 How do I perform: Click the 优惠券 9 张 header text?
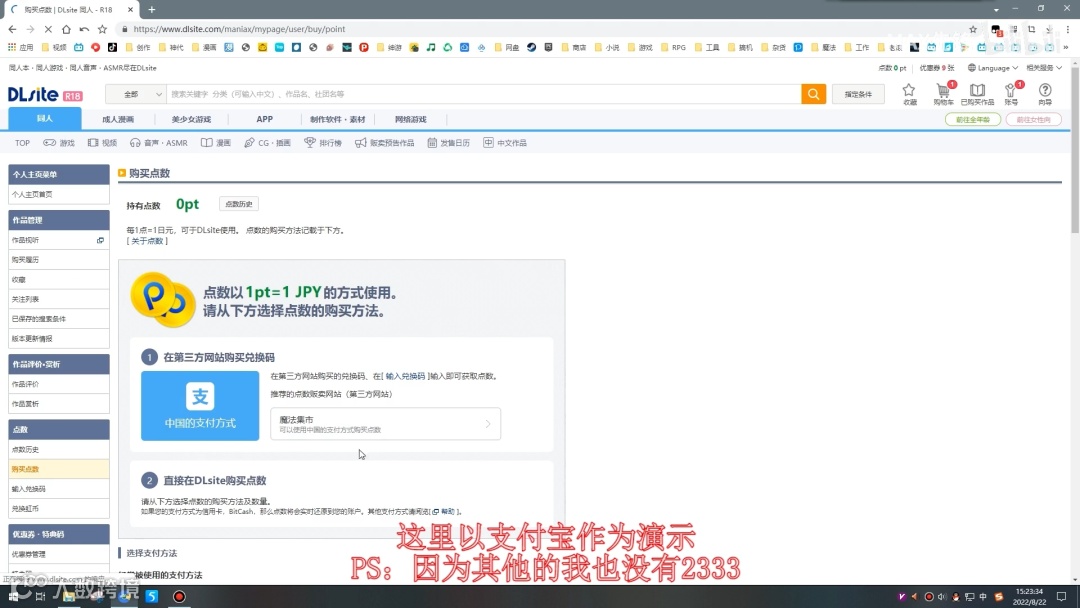pyautogui.click(x=937, y=68)
